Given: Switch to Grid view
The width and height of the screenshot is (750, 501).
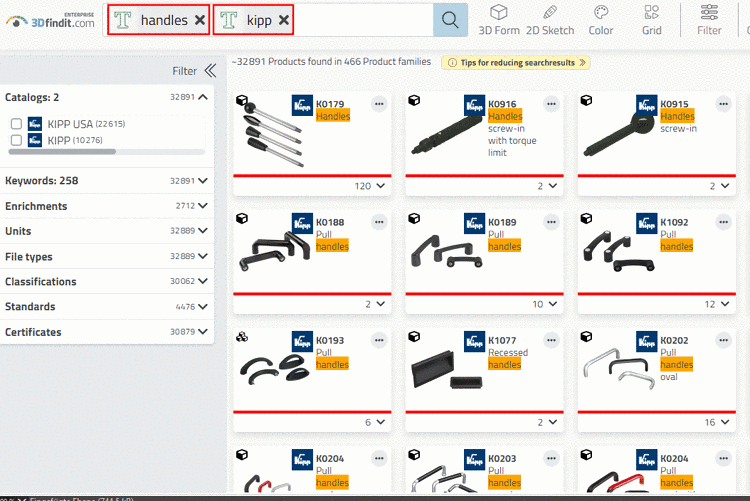Looking at the screenshot, I should coord(651,20).
